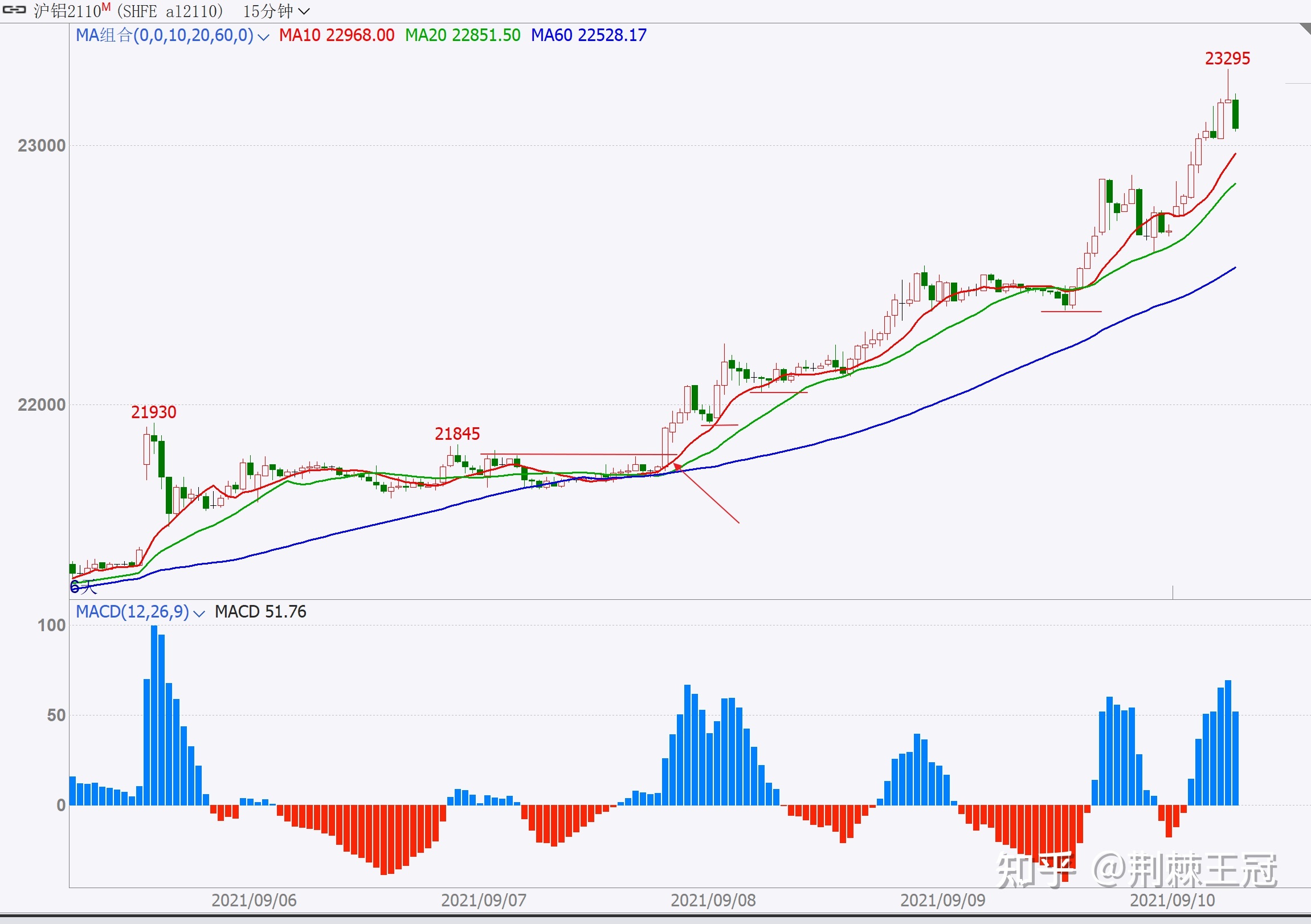Open the 15分钟 period dropdown
The height and width of the screenshot is (924, 1311).
click(x=276, y=11)
